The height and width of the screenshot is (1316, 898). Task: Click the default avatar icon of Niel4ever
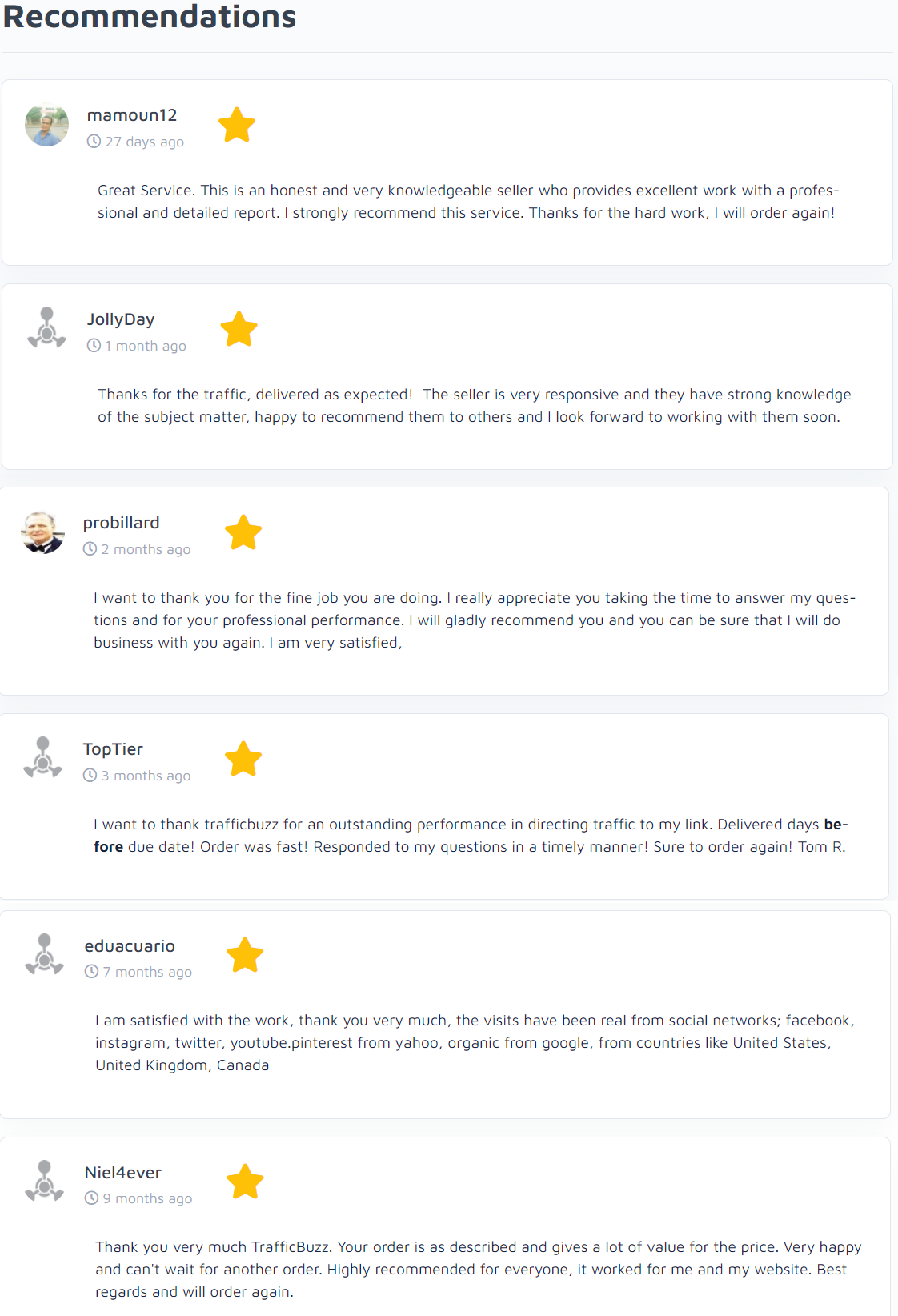[x=44, y=1181]
